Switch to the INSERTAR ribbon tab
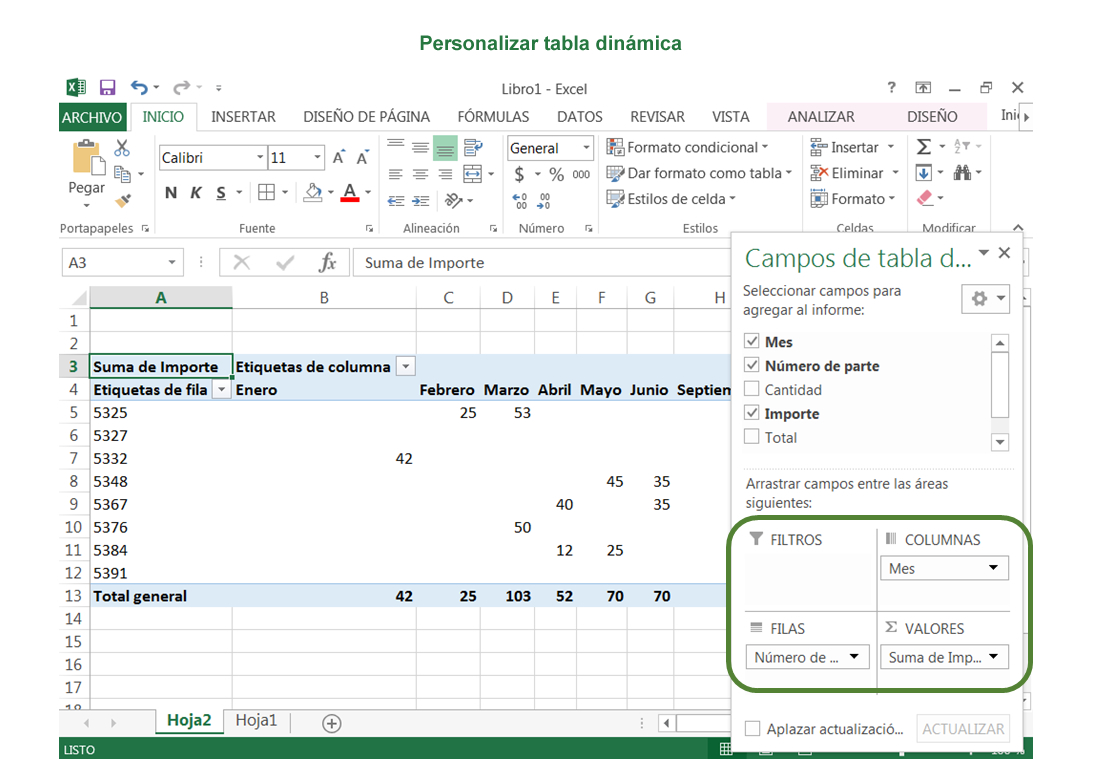The height and width of the screenshot is (767, 1100). pyautogui.click(x=243, y=117)
